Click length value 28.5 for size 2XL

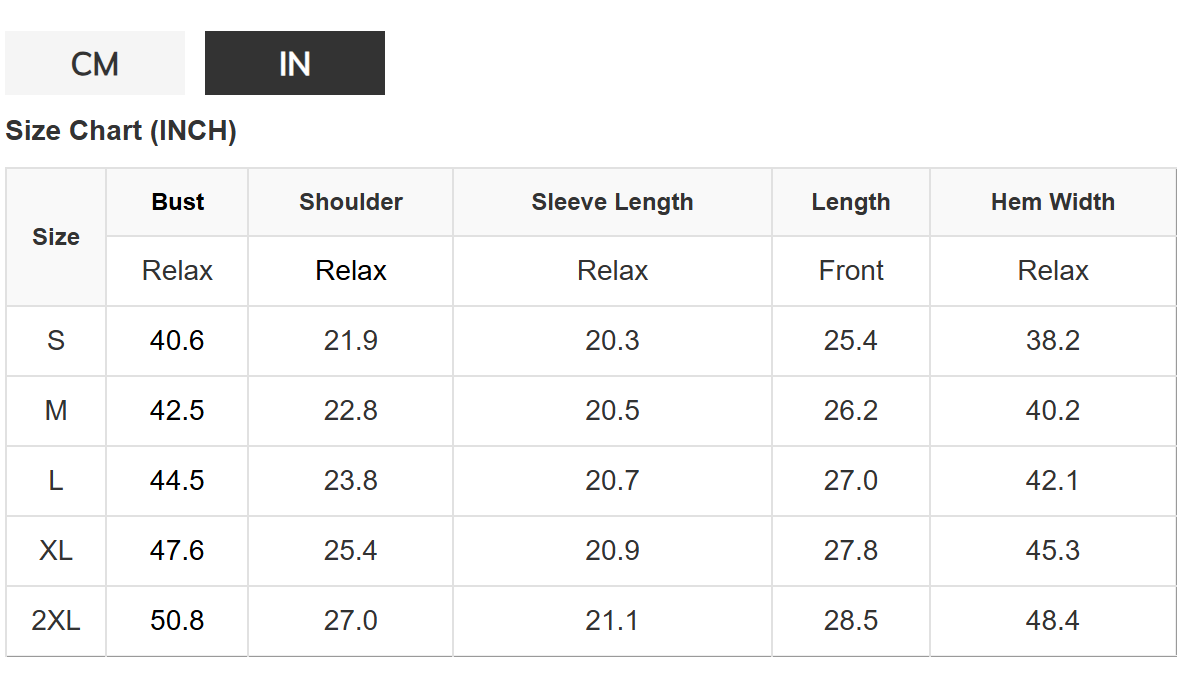(850, 621)
